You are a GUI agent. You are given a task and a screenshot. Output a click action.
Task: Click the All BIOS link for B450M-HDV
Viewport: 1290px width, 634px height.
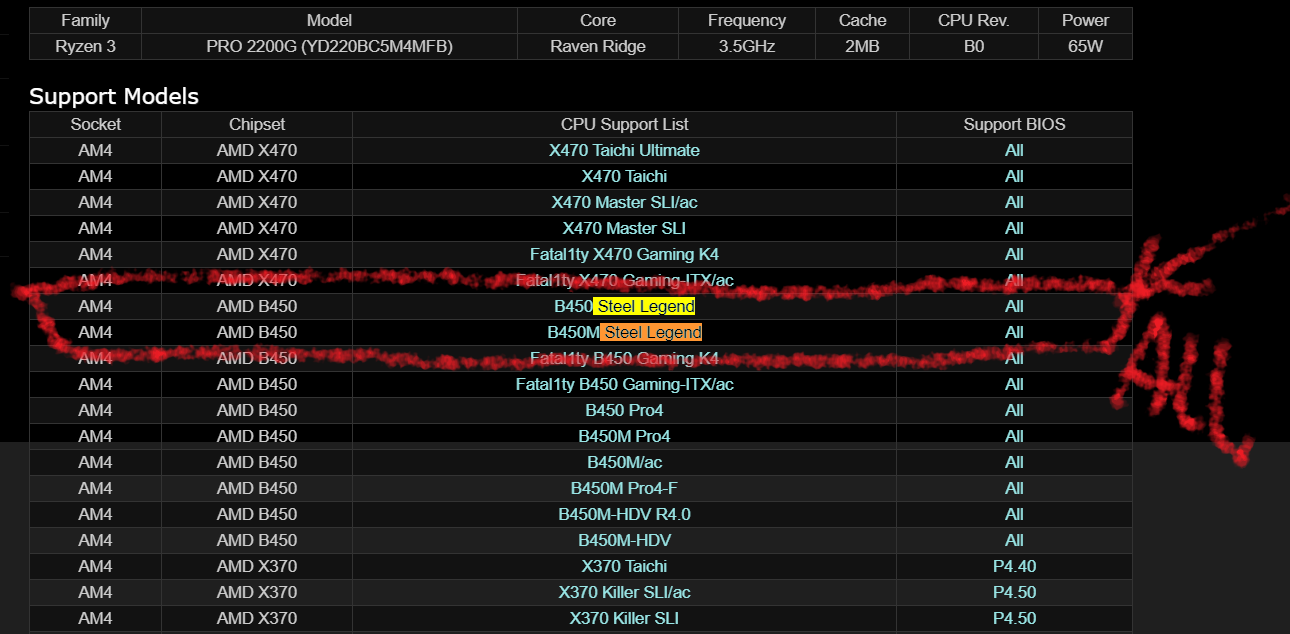tap(1014, 540)
